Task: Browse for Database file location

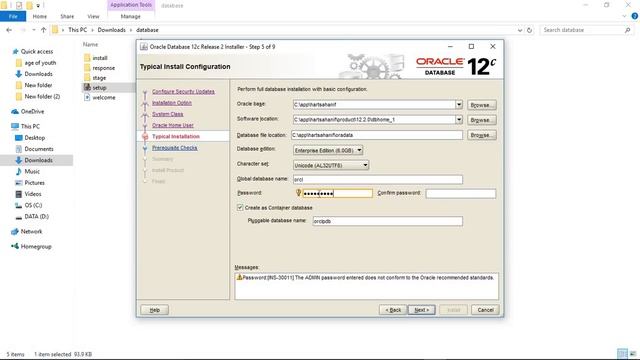Action: pyautogui.click(x=482, y=135)
